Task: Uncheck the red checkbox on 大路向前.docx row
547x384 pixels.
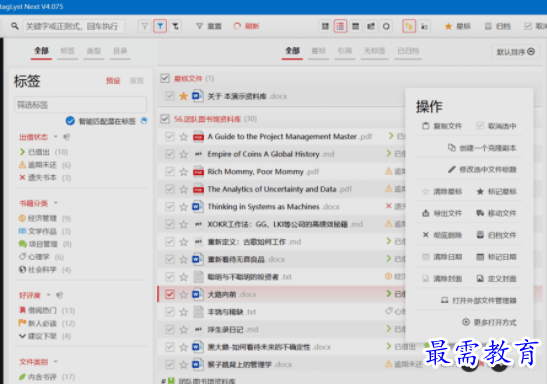Action: click(x=170, y=294)
